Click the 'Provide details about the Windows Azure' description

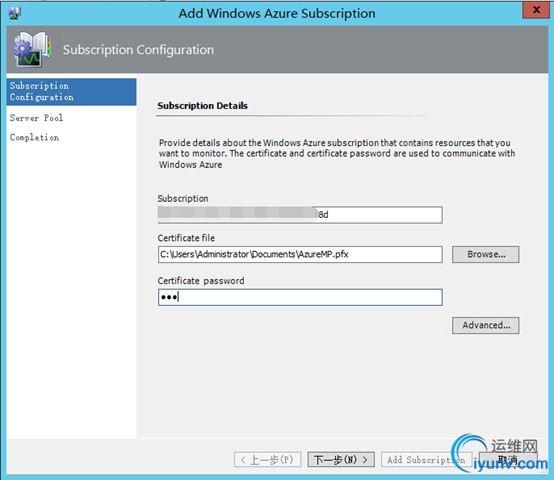[x=337, y=154]
